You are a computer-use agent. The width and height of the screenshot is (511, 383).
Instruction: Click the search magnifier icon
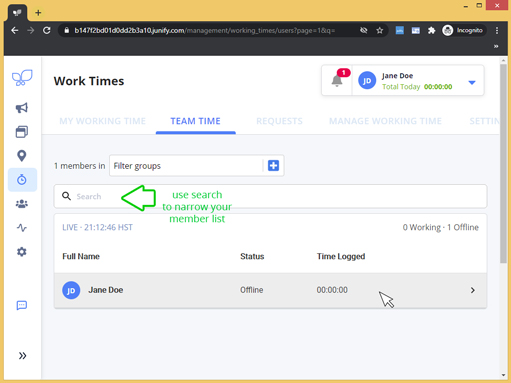(x=66, y=196)
